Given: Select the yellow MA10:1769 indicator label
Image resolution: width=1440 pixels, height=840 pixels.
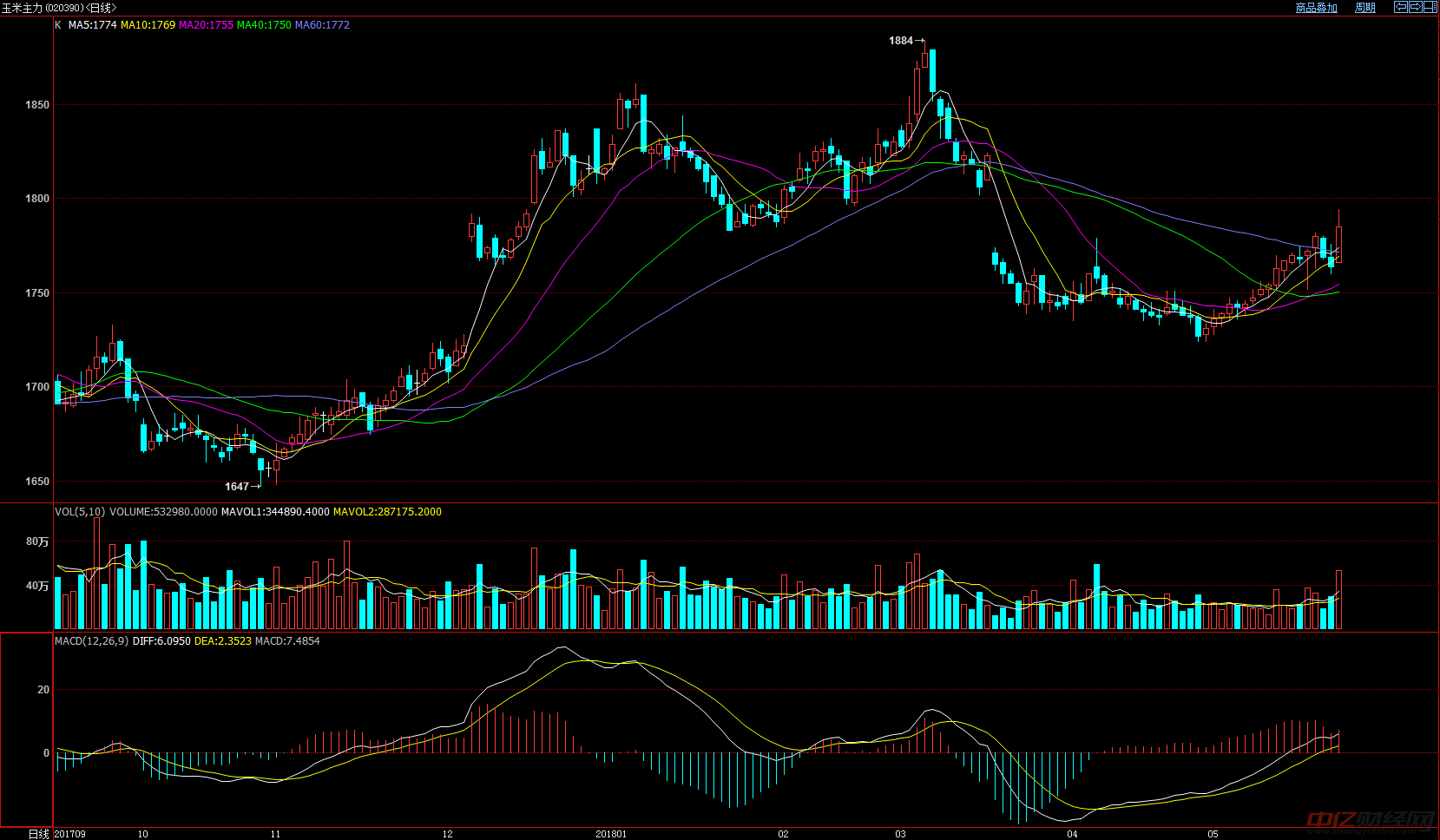Looking at the screenshot, I should 148,25.
